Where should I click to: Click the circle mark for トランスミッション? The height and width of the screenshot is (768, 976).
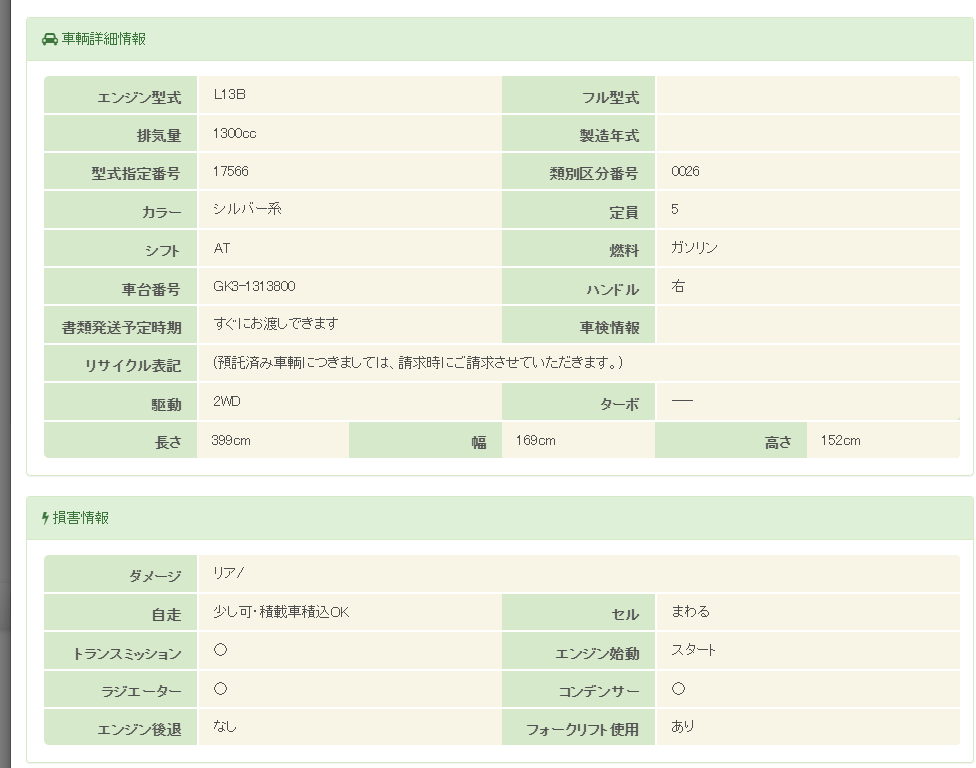coord(221,650)
